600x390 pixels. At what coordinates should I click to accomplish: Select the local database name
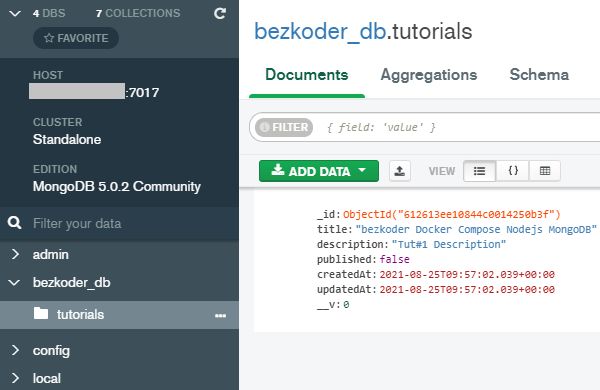[x=47, y=379]
